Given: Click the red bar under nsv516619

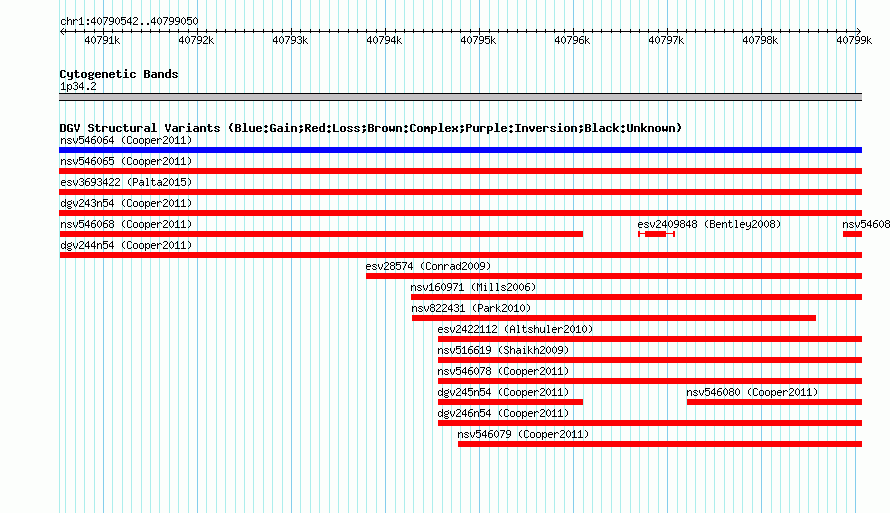Looking at the screenshot, I should 650,360.
